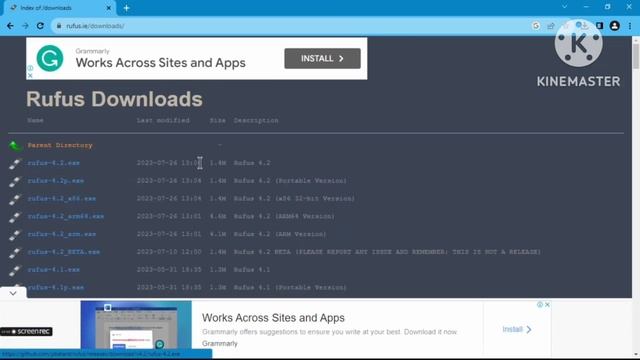
Task: Click the USB icon beside rufus-4.1.exe
Action: tap(15, 270)
